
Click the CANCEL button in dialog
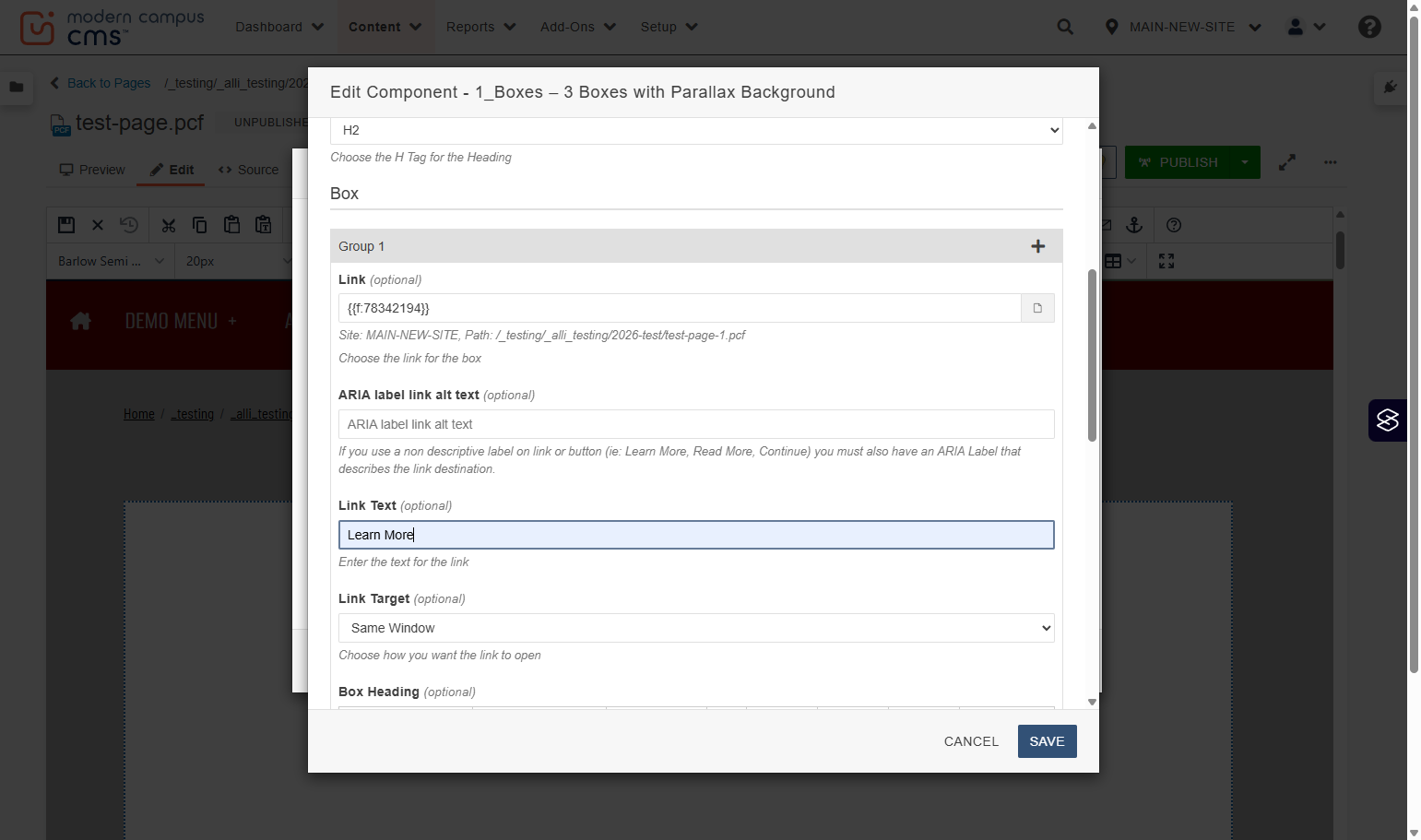[x=971, y=741]
